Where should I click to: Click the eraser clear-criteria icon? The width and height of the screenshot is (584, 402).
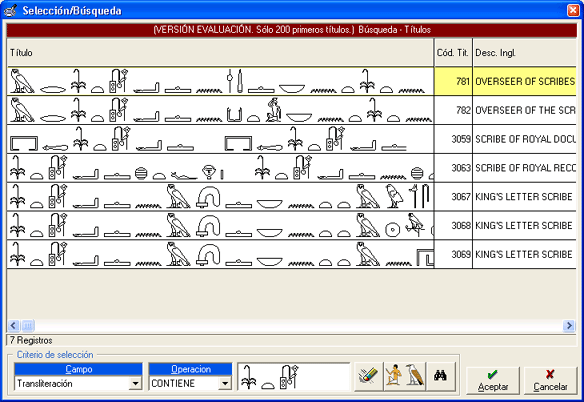(x=368, y=376)
